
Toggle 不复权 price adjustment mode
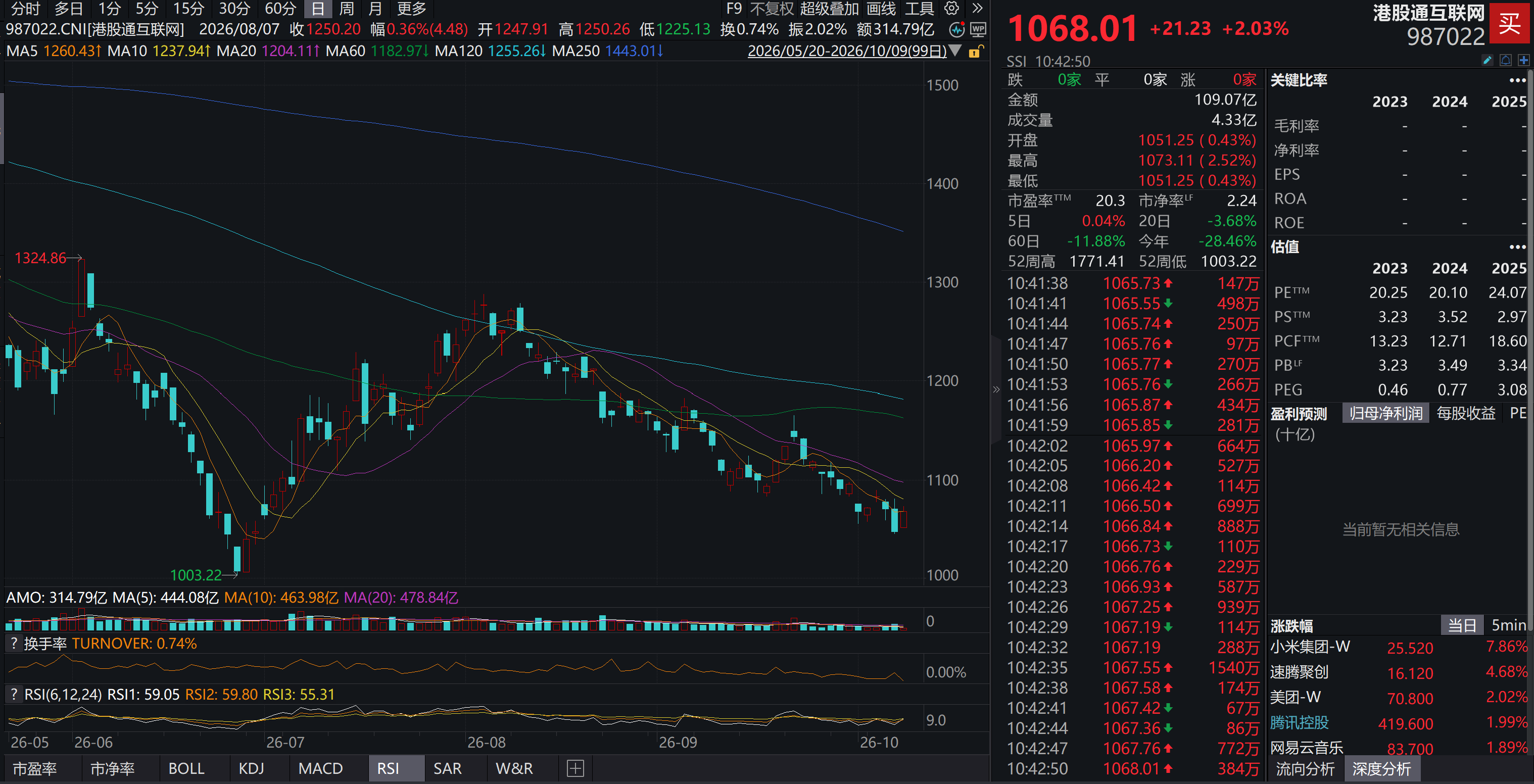pos(771,8)
